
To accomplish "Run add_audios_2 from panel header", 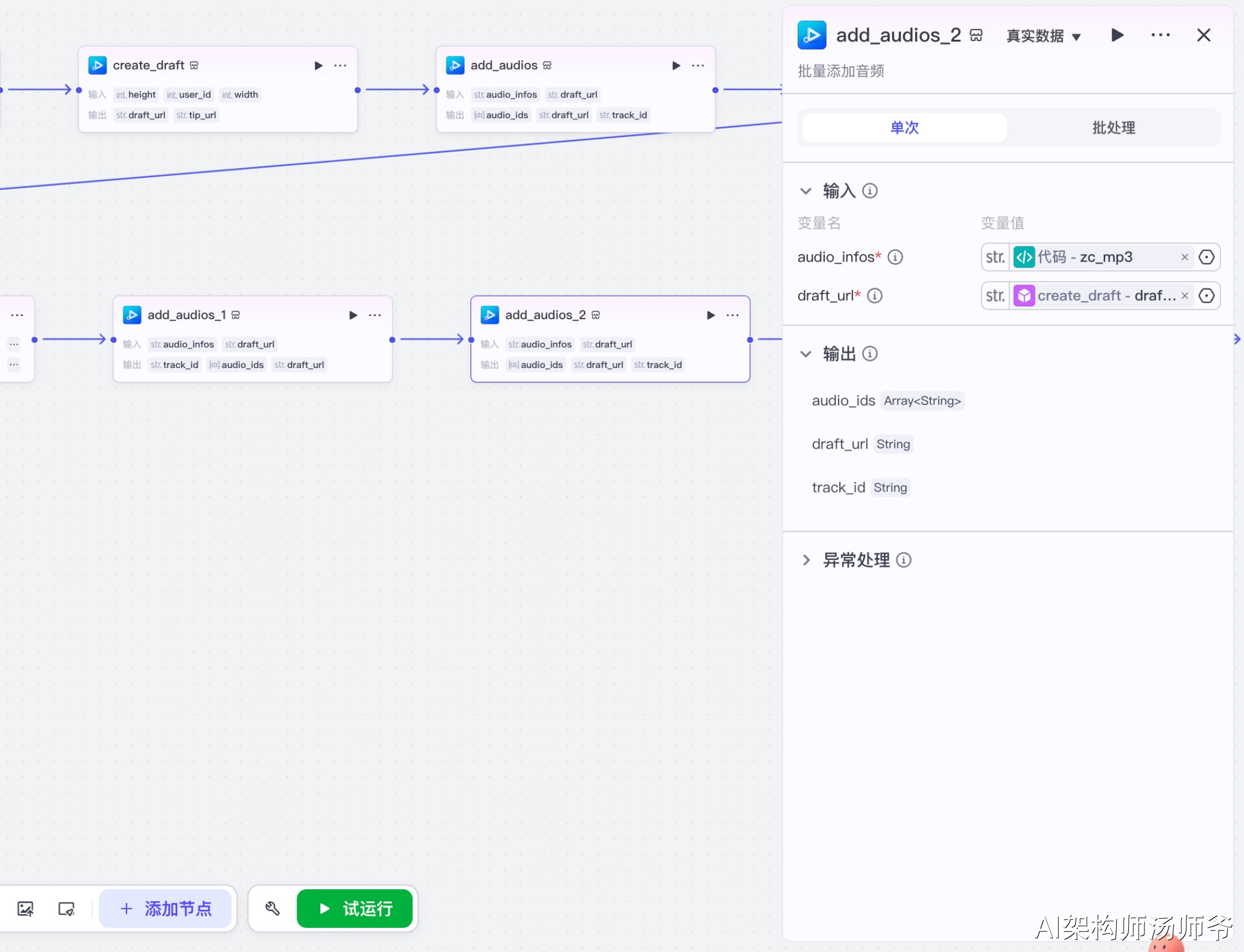I will (1117, 35).
